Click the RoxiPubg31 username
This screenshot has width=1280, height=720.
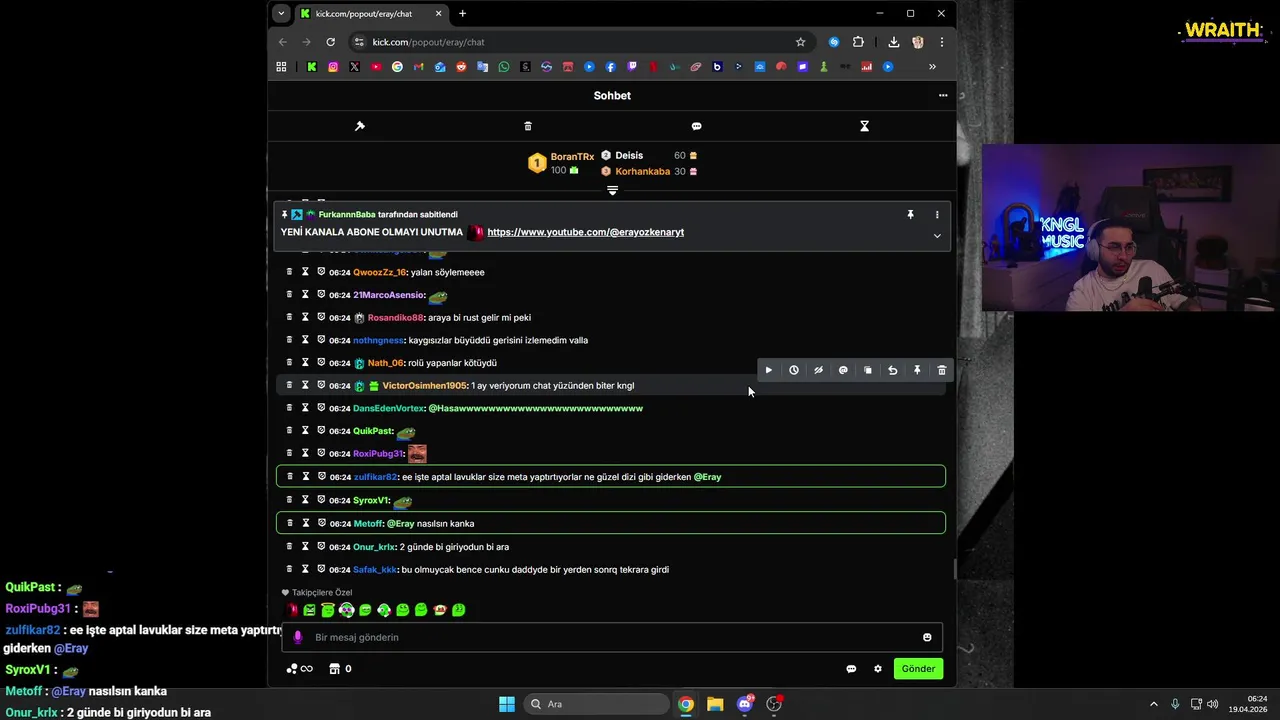pos(378,454)
